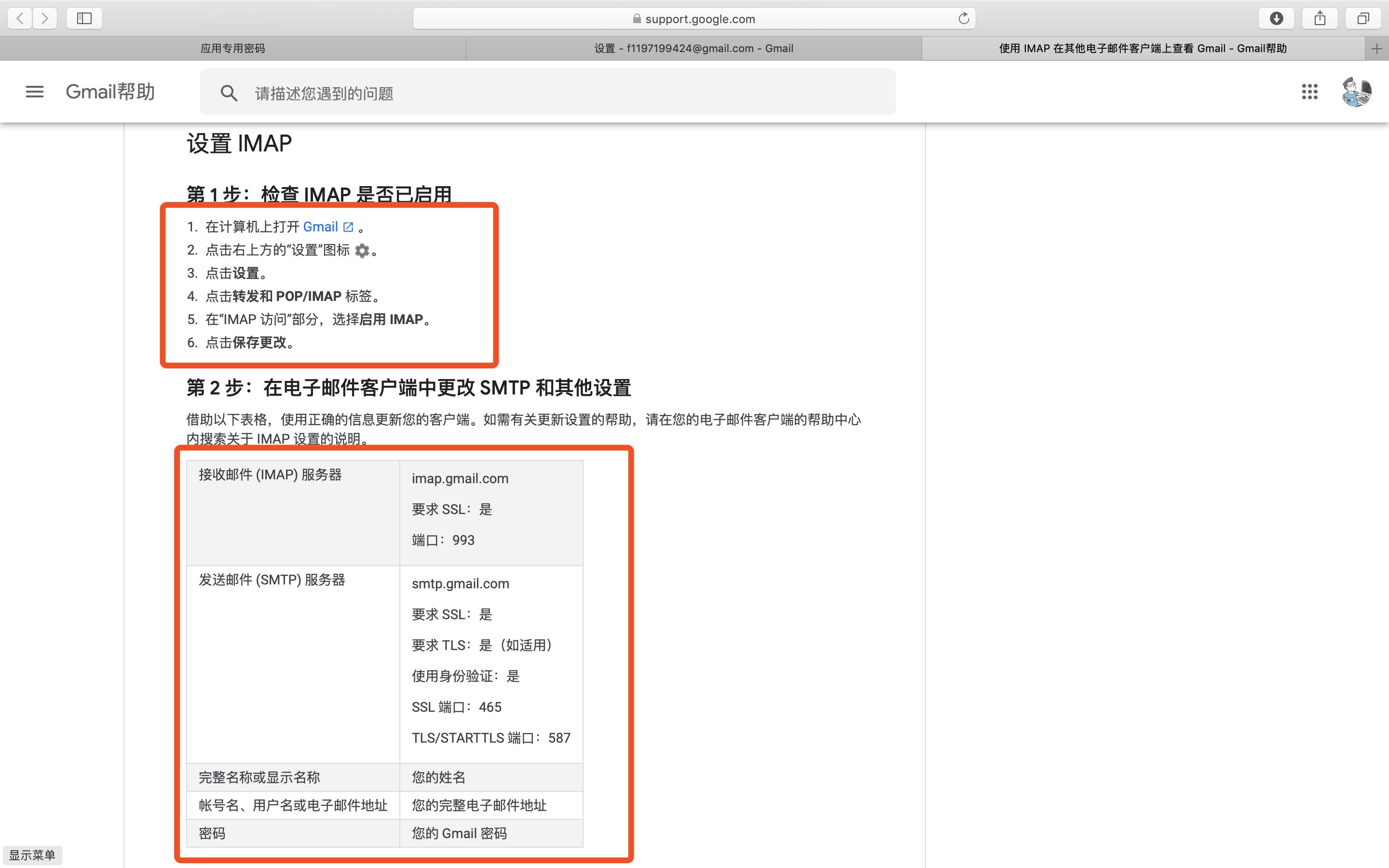The width and height of the screenshot is (1389, 868).
Task: Click the Safari sidebar toggle icon
Action: pos(84,18)
